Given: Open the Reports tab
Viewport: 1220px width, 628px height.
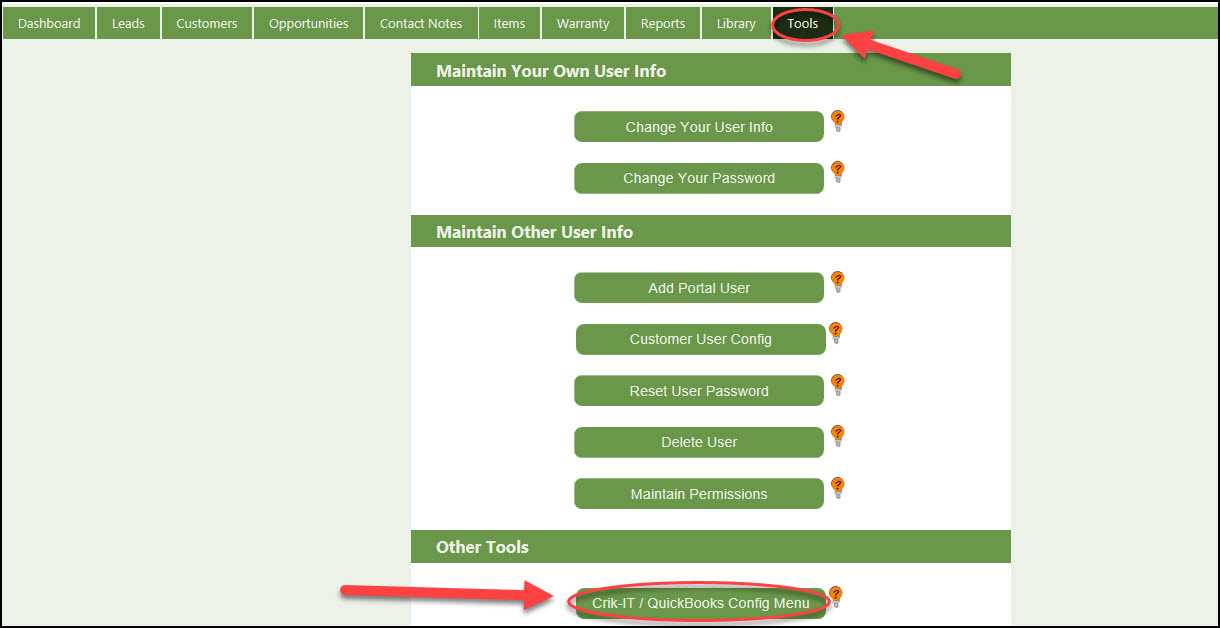Looking at the screenshot, I should click(663, 24).
